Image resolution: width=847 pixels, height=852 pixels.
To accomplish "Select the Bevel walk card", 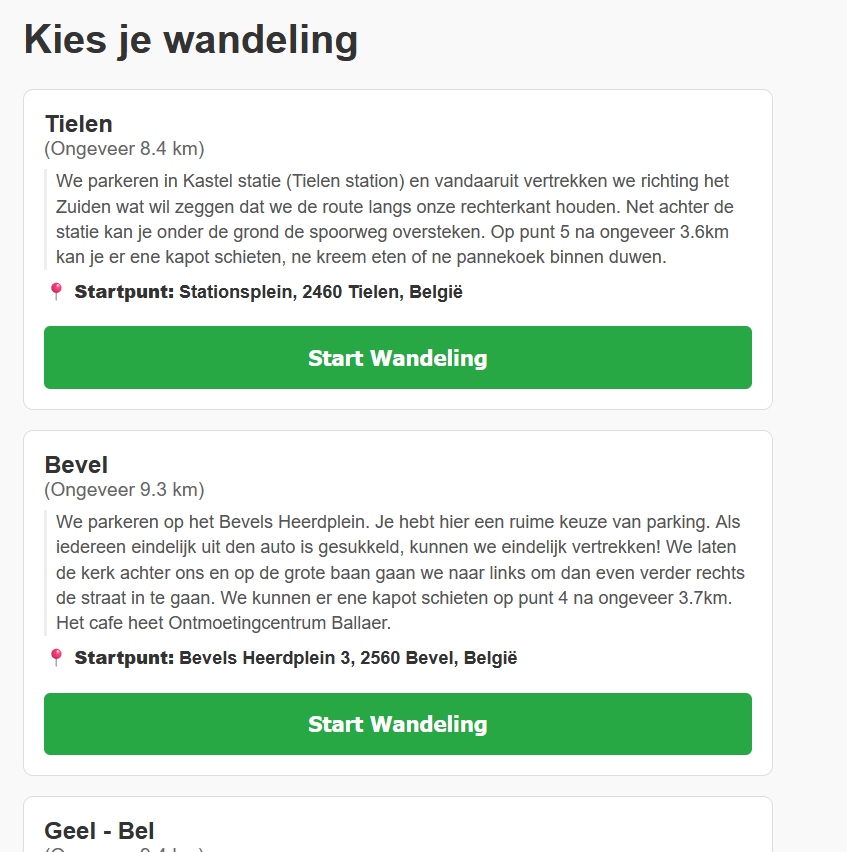I will pyautogui.click(x=397, y=600).
